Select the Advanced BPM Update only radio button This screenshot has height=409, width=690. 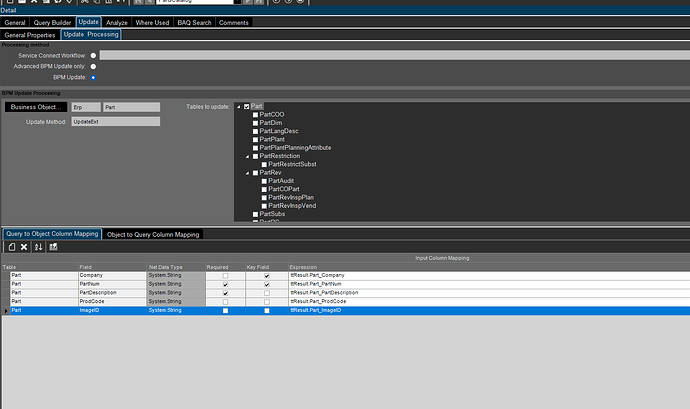93,66
